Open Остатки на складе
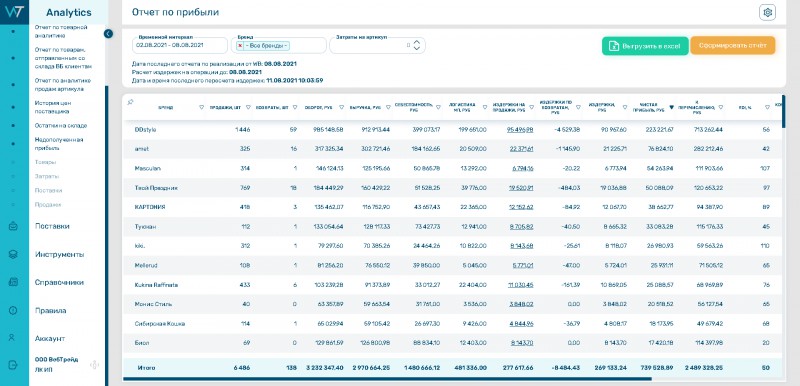Screen dimensions: 800x386 click(x=61, y=125)
